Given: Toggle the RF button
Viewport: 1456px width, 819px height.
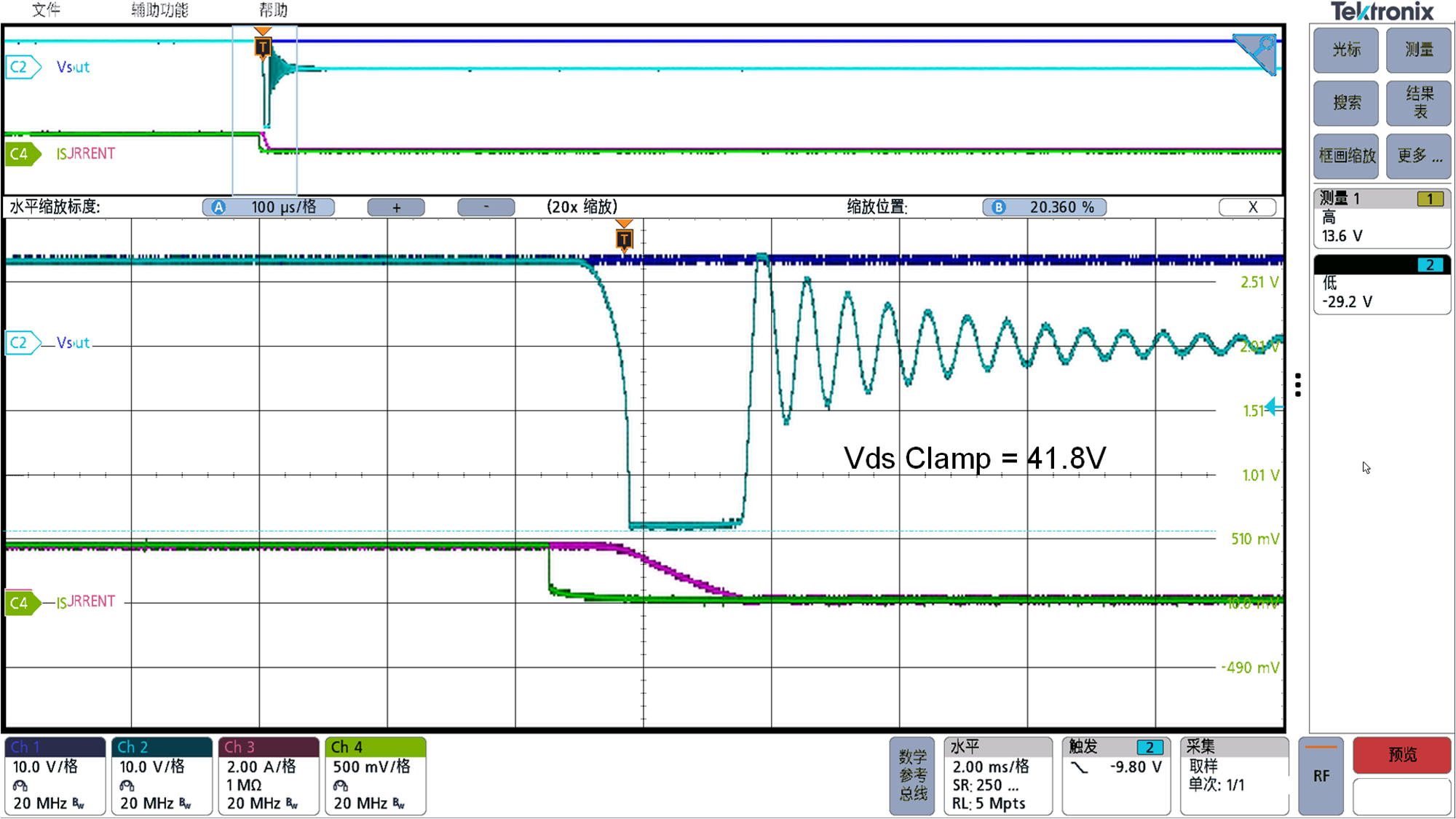Looking at the screenshot, I should point(1321,776).
